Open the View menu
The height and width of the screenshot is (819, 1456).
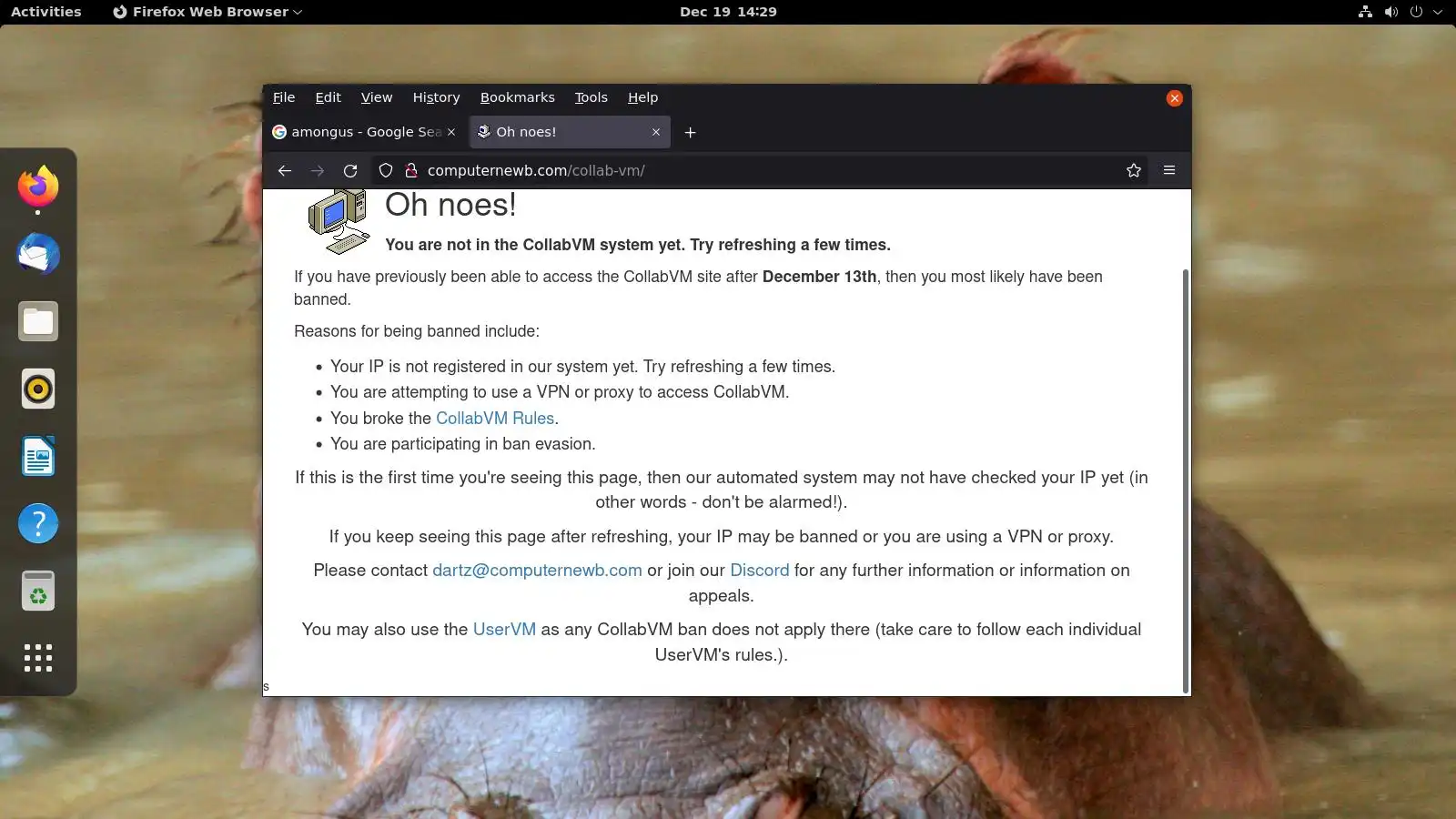(x=377, y=97)
